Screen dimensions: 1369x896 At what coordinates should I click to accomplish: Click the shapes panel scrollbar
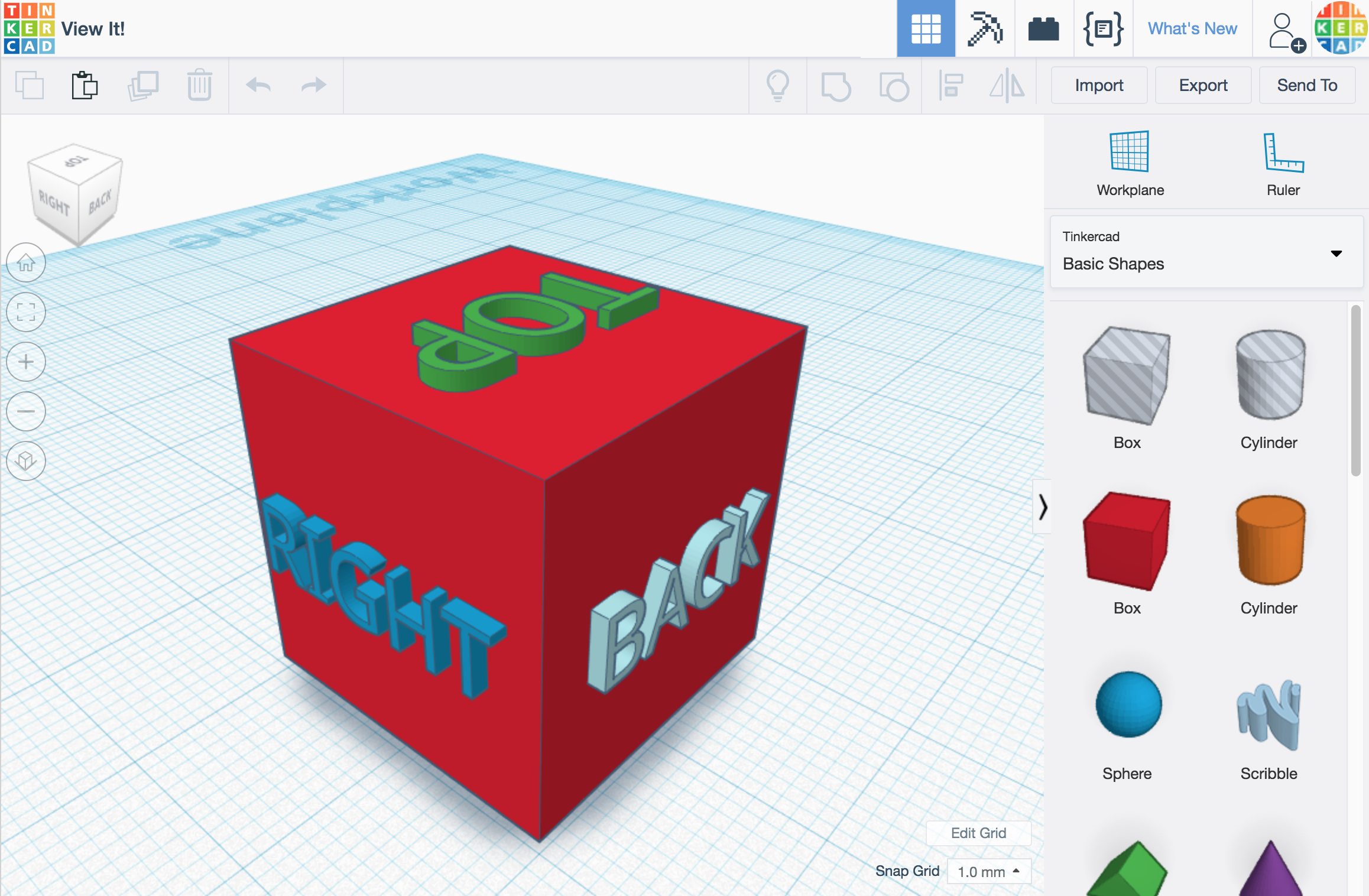pos(1356,390)
